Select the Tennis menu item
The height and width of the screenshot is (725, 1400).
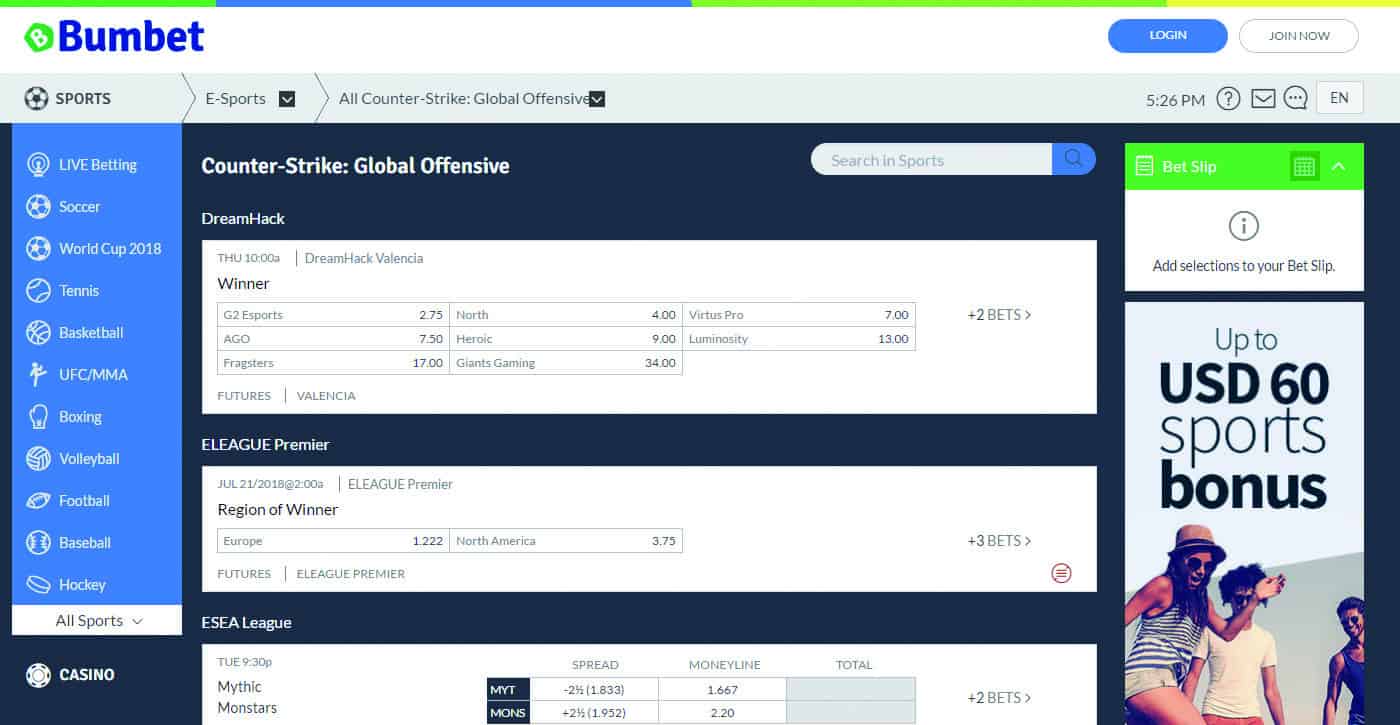97,291
